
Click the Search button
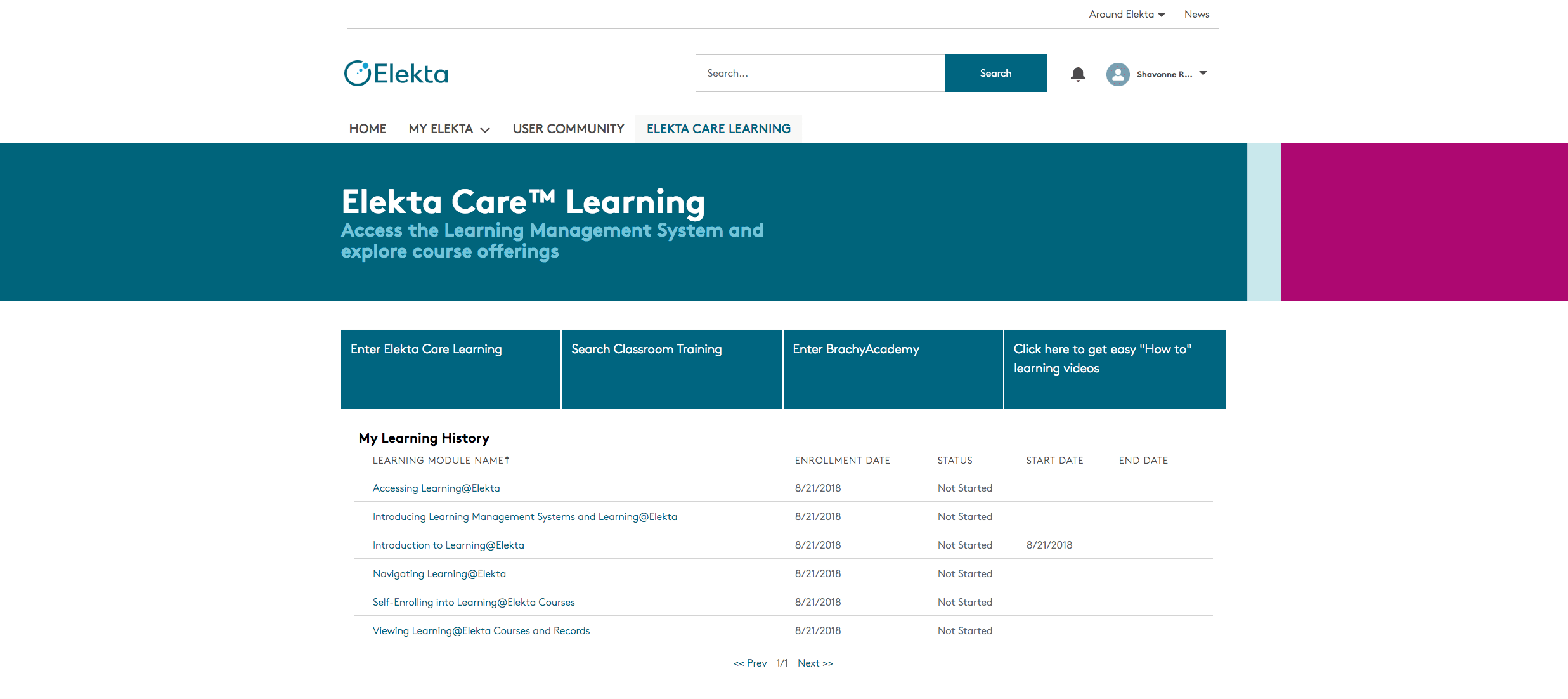tap(995, 73)
